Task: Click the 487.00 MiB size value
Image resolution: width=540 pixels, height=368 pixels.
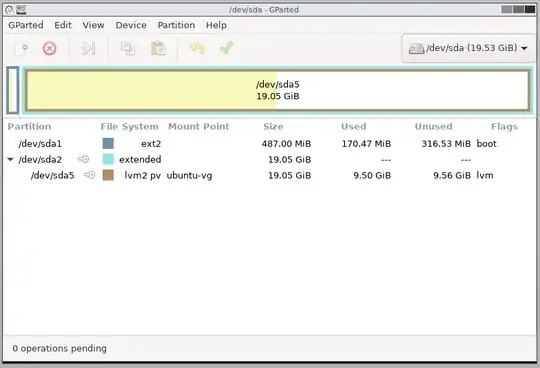Action: (286, 144)
